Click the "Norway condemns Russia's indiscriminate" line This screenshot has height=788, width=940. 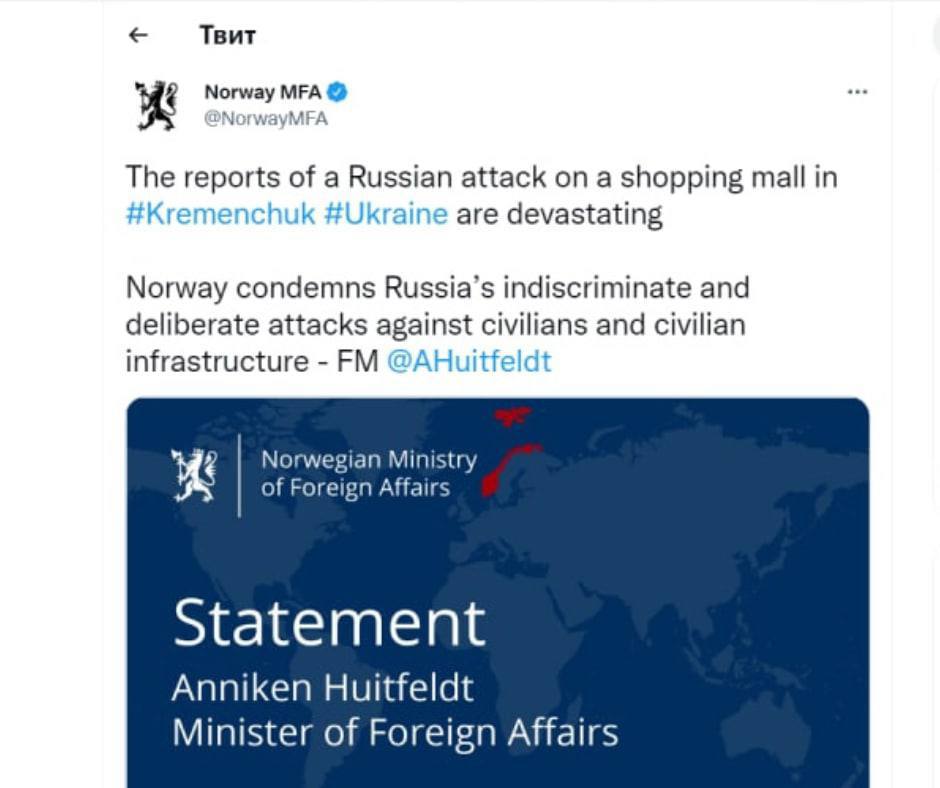click(x=437, y=288)
